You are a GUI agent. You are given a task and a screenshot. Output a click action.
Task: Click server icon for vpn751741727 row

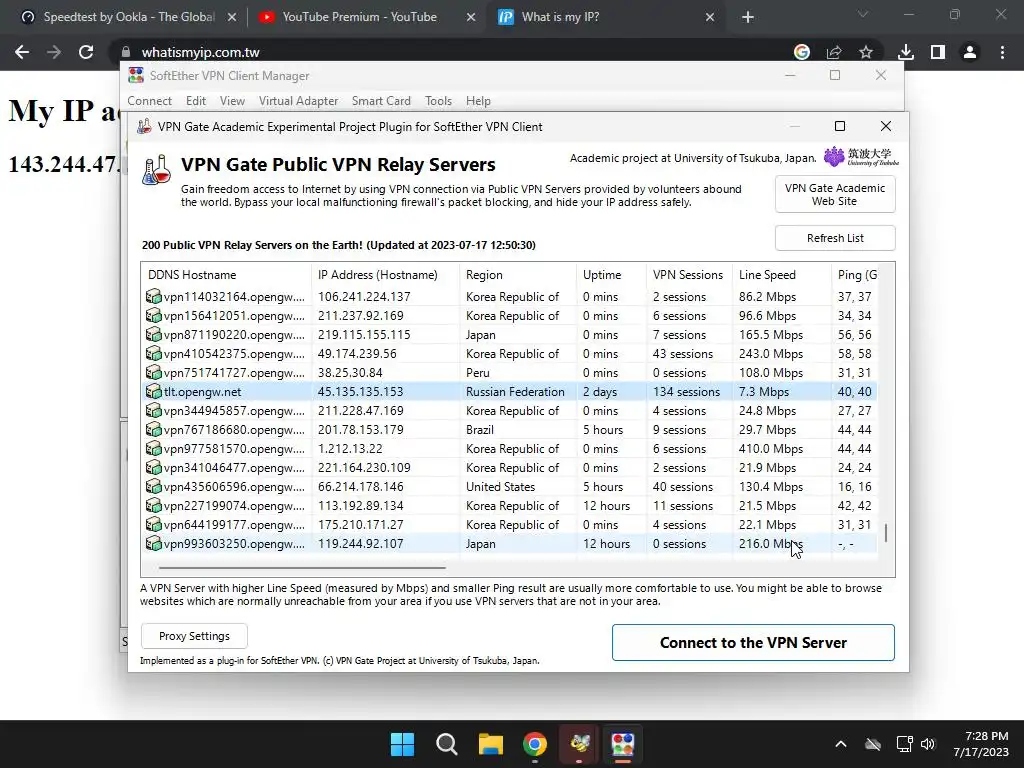[153, 372]
